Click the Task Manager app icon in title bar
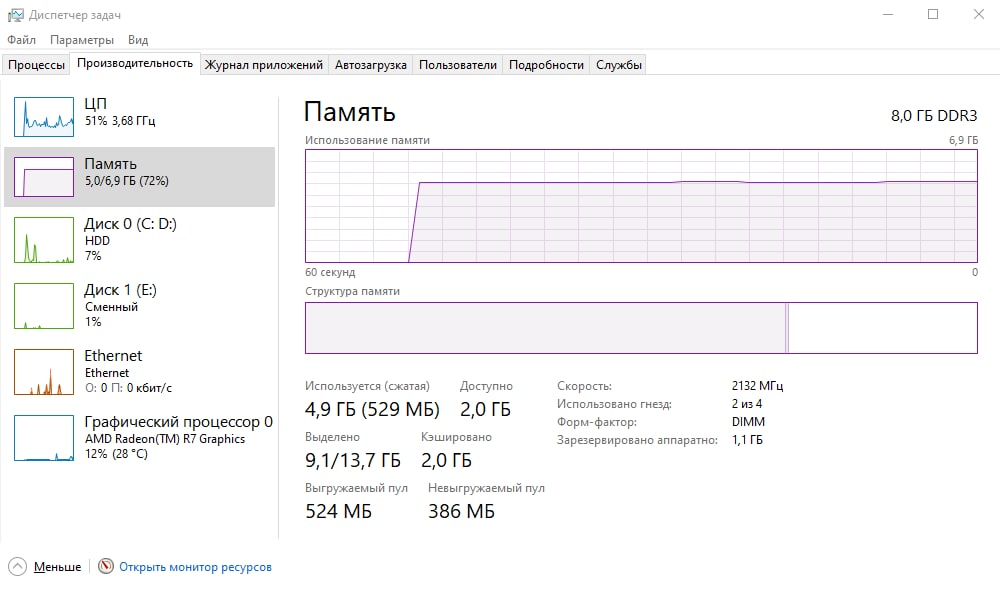 14,15
